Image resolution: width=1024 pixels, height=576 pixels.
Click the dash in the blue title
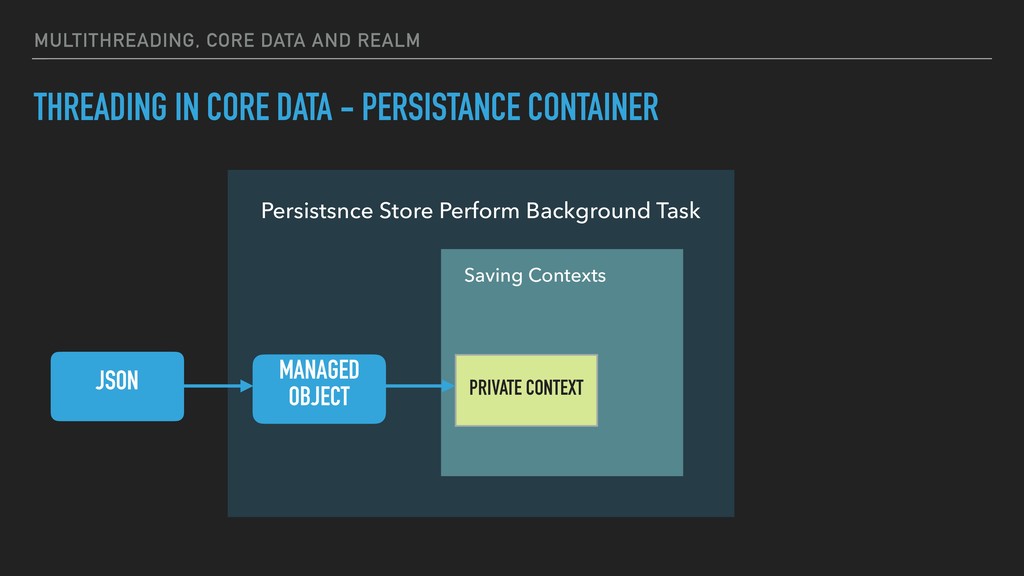coord(347,108)
